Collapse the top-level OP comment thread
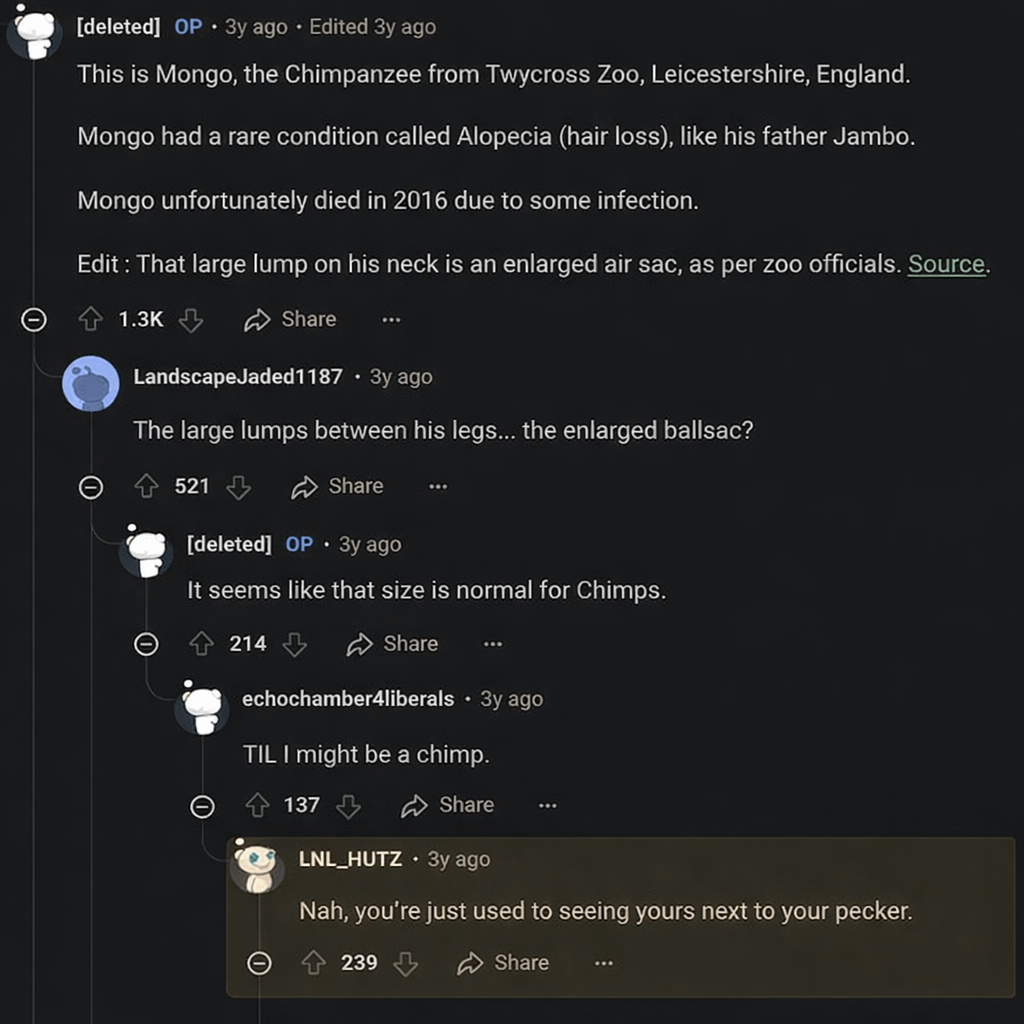The height and width of the screenshot is (1024, 1024). pos(34,320)
